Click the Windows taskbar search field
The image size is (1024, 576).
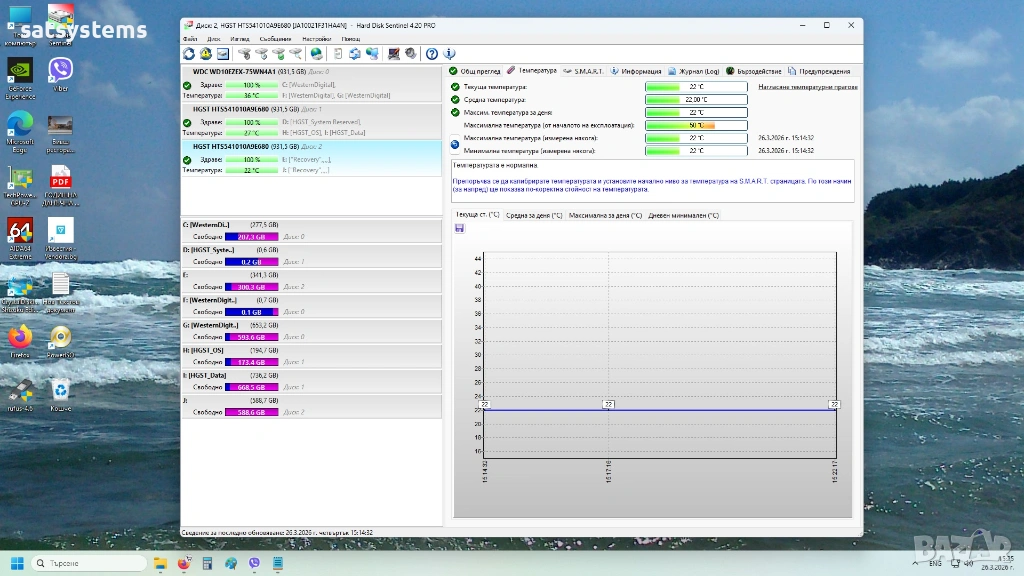click(90, 563)
